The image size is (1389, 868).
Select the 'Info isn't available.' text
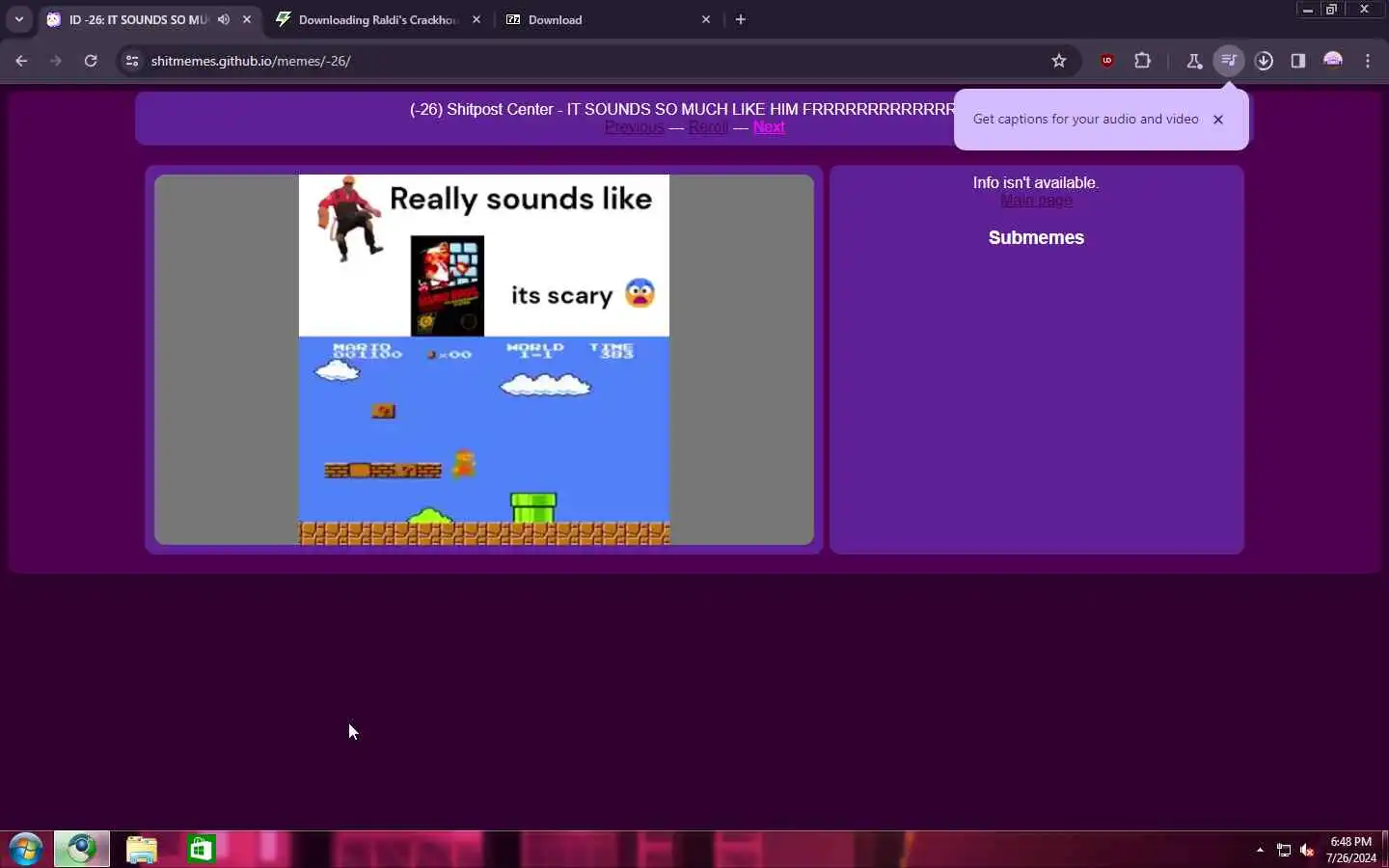tap(1036, 182)
